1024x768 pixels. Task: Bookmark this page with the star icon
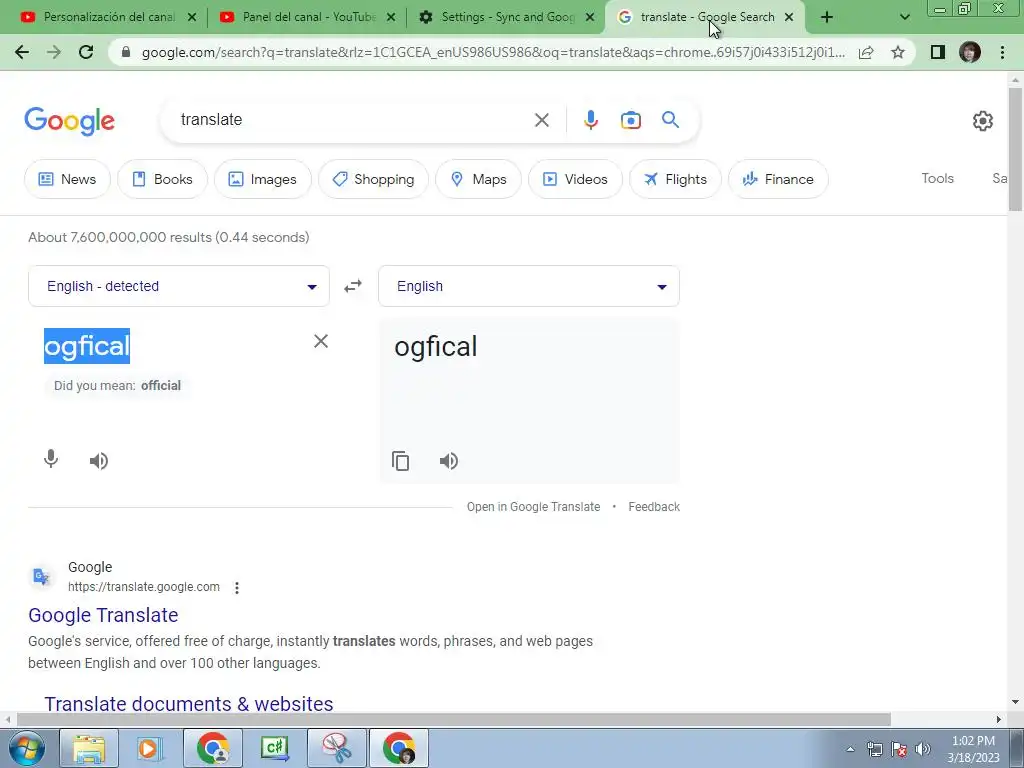pyautogui.click(x=898, y=52)
